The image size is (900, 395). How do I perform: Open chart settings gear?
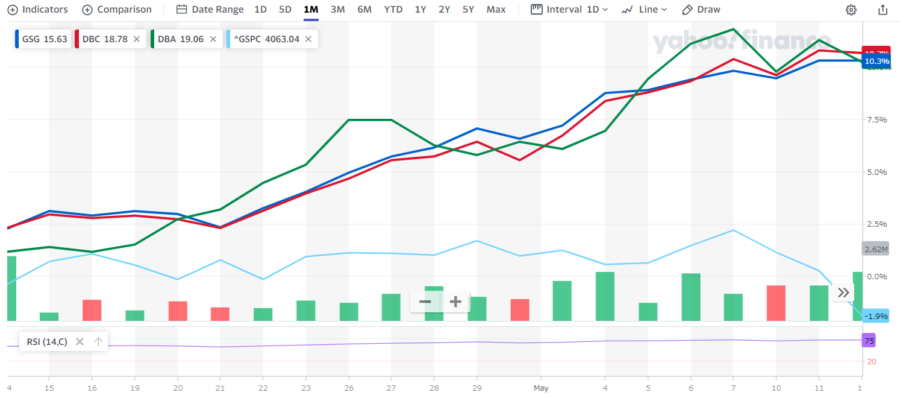[x=851, y=10]
